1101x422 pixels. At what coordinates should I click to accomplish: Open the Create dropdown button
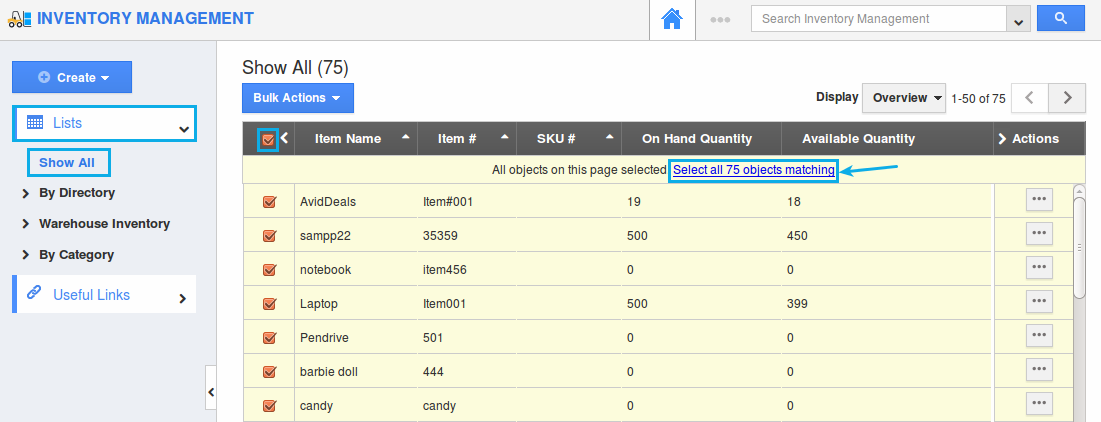(72, 77)
